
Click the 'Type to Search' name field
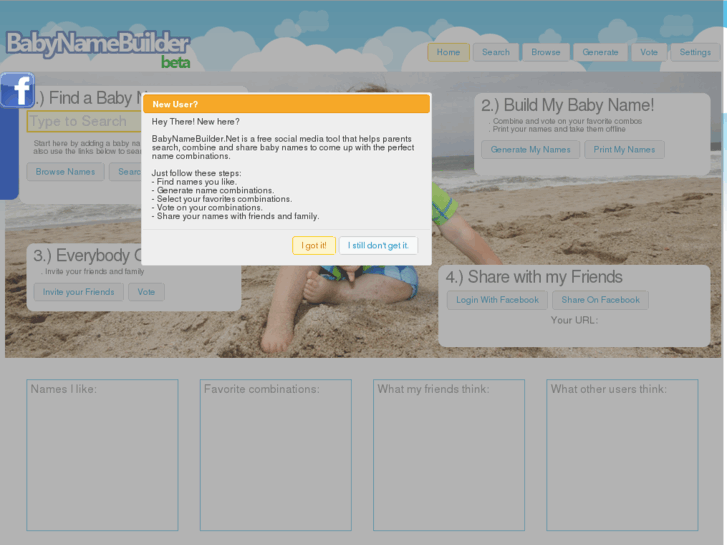[84, 121]
